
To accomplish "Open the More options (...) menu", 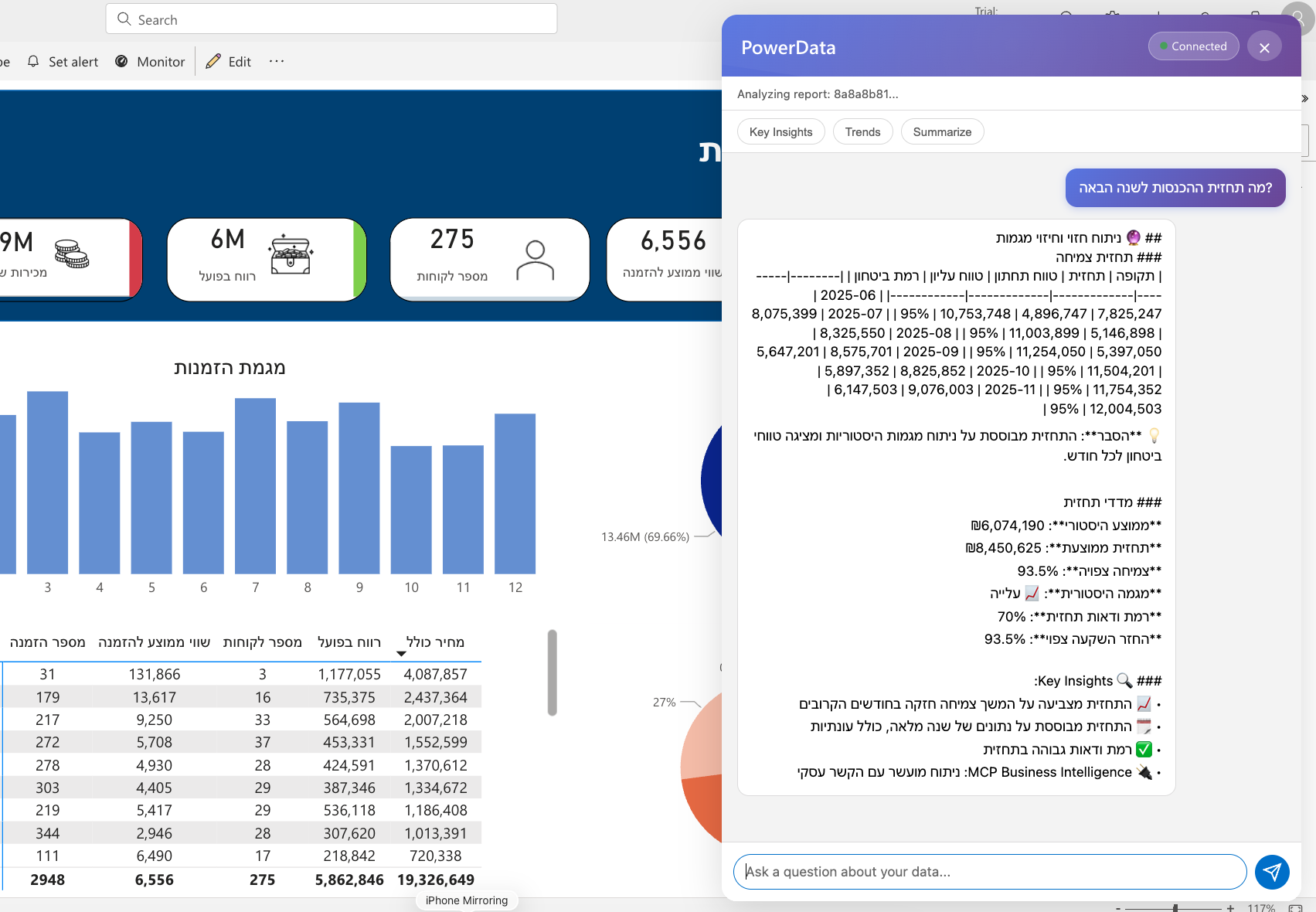I will tap(276, 61).
